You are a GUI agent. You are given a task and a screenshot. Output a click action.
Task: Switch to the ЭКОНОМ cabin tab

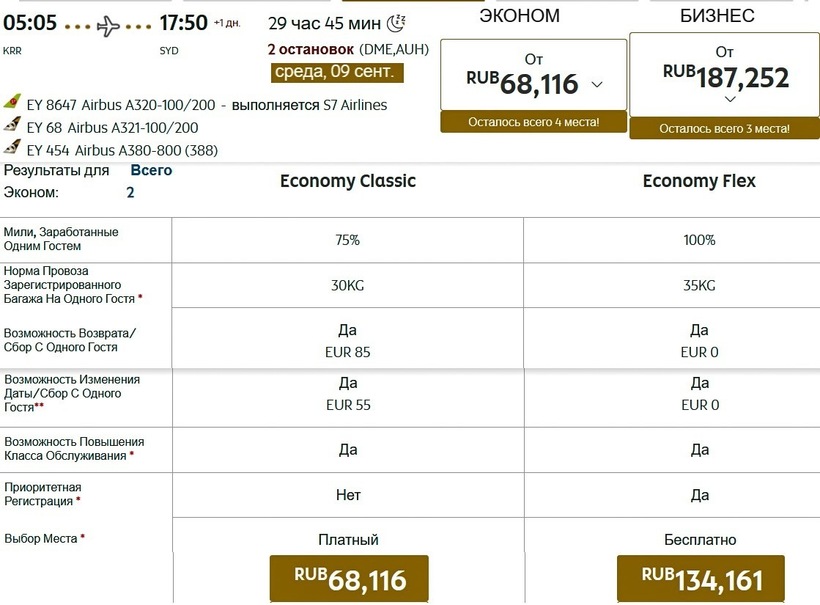tap(520, 16)
